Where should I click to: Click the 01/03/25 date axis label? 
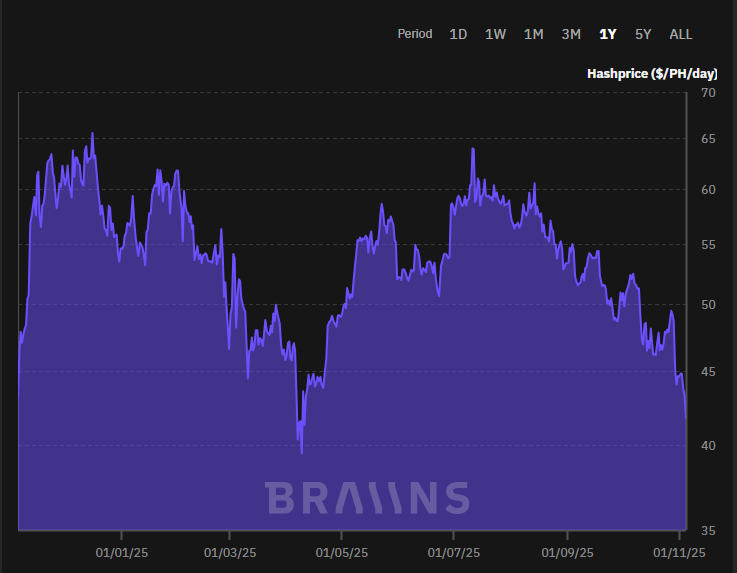click(x=230, y=551)
